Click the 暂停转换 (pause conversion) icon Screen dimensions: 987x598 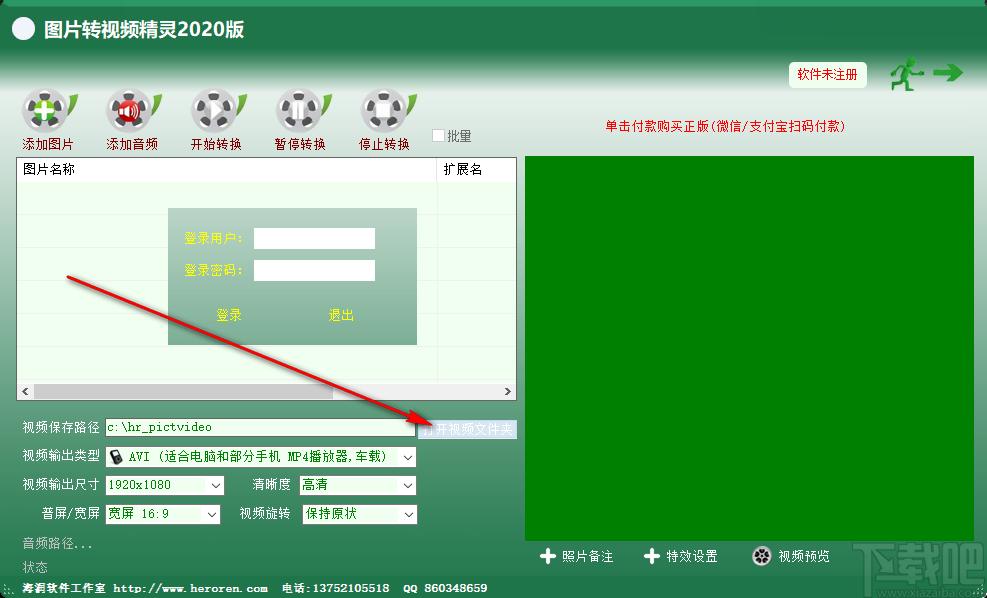pos(302,111)
